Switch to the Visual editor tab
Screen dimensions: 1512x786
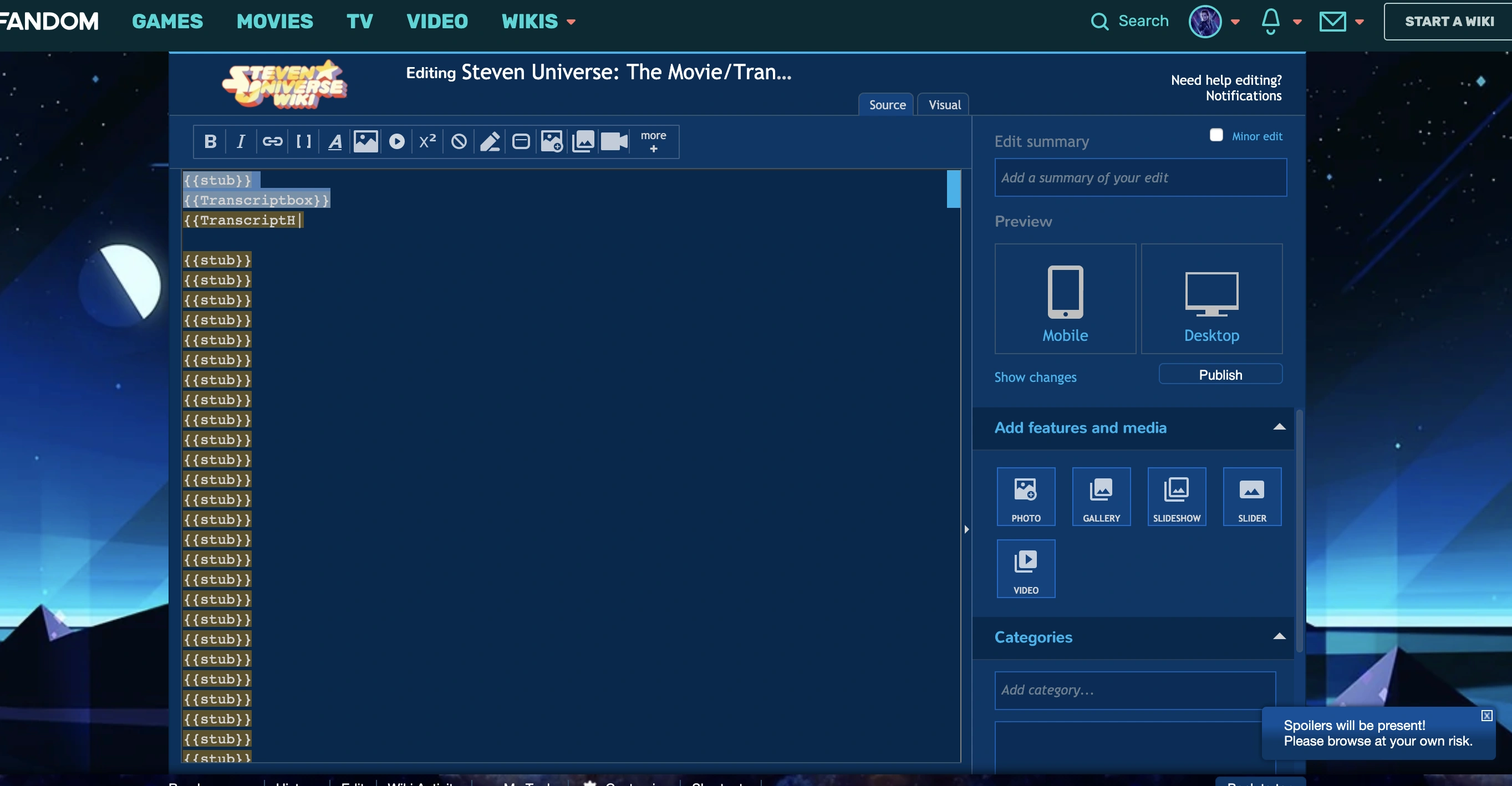point(944,105)
